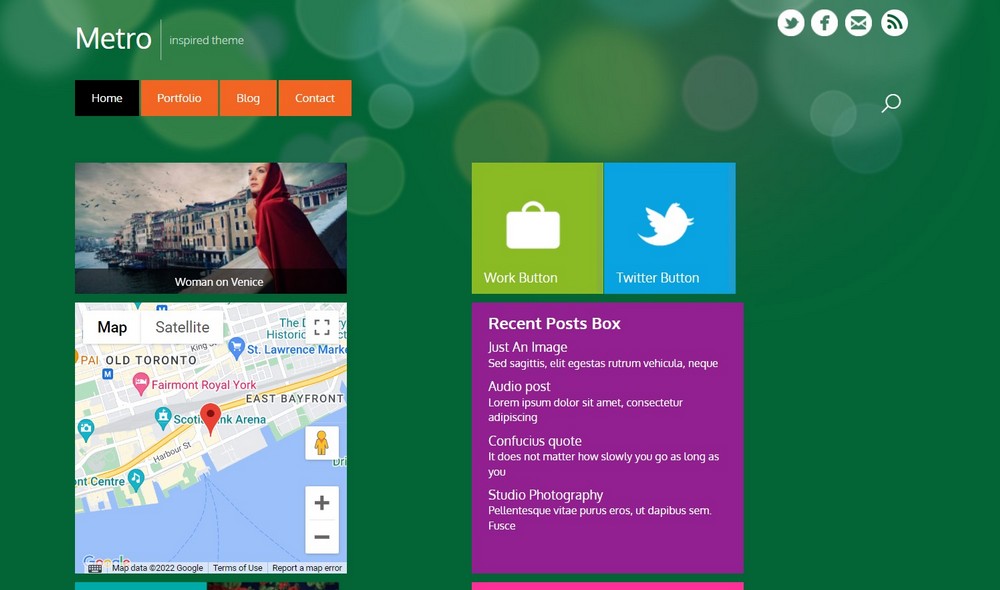Open the Blog menu item
Viewport: 1000px width, 590px height.
pos(248,98)
